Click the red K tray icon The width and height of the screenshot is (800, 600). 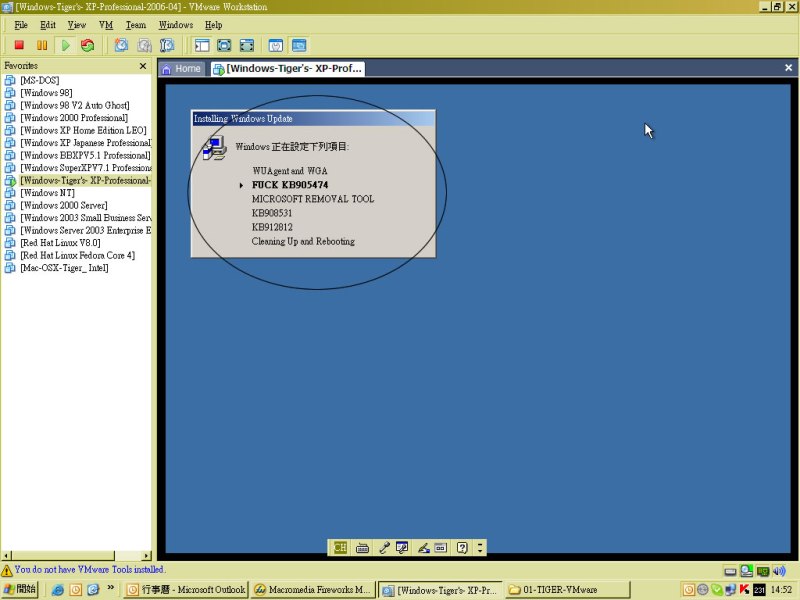pyautogui.click(x=745, y=590)
